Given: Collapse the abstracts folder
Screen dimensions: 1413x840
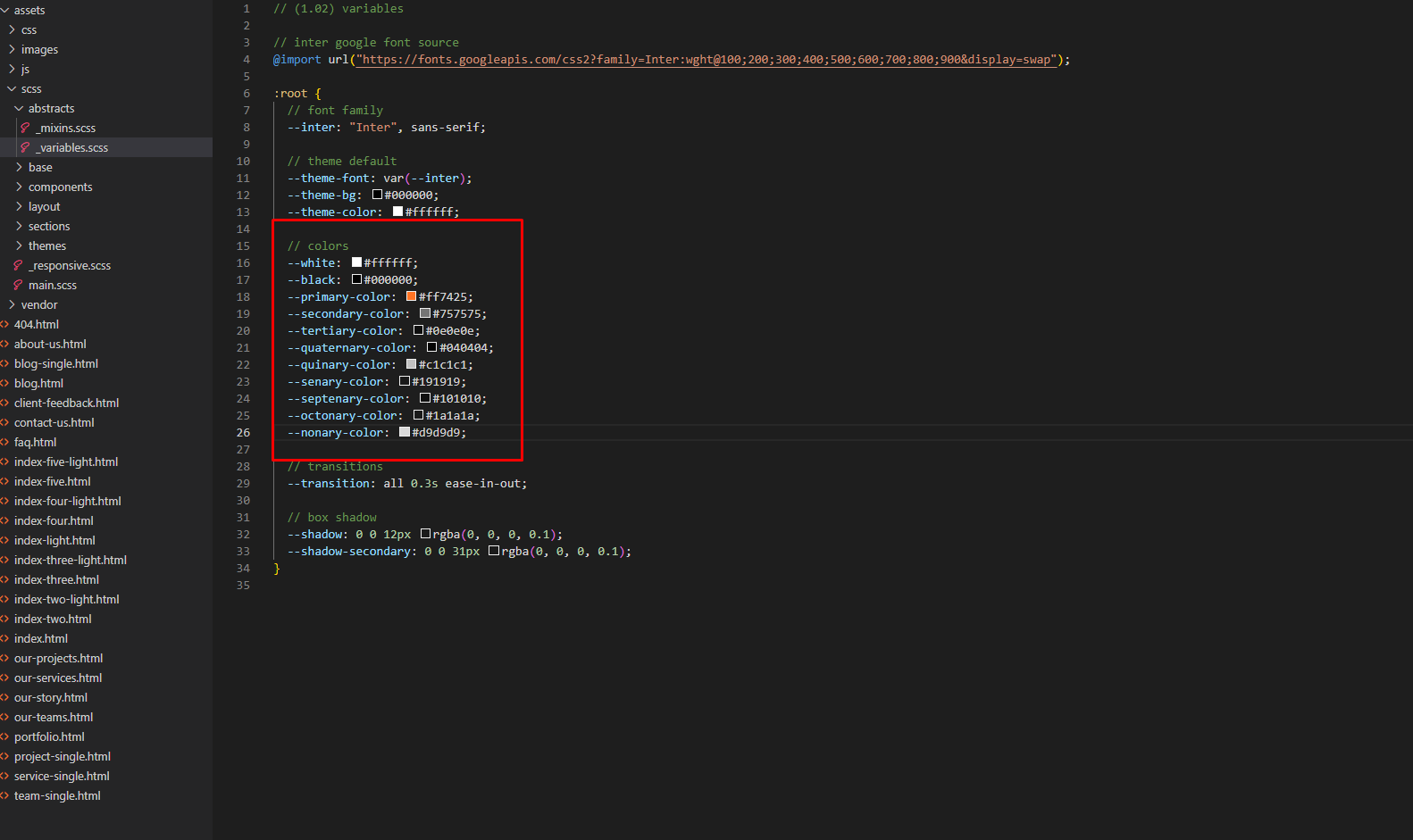Looking at the screenshot, I should click(19, 108).
